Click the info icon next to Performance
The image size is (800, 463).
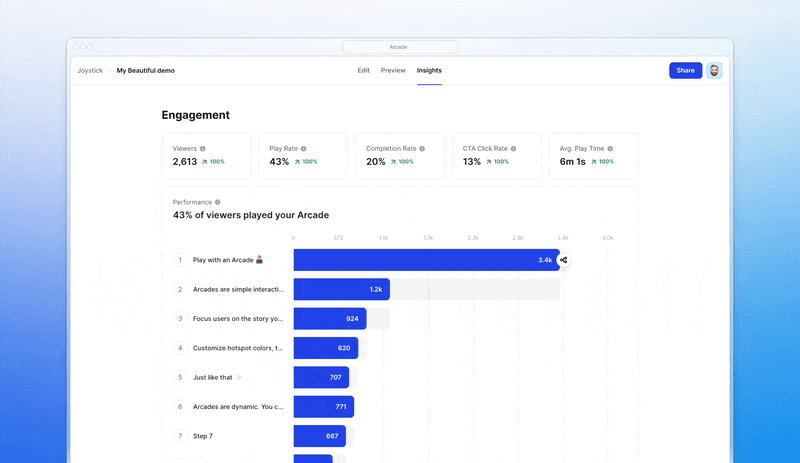click(x=217, y=202)
